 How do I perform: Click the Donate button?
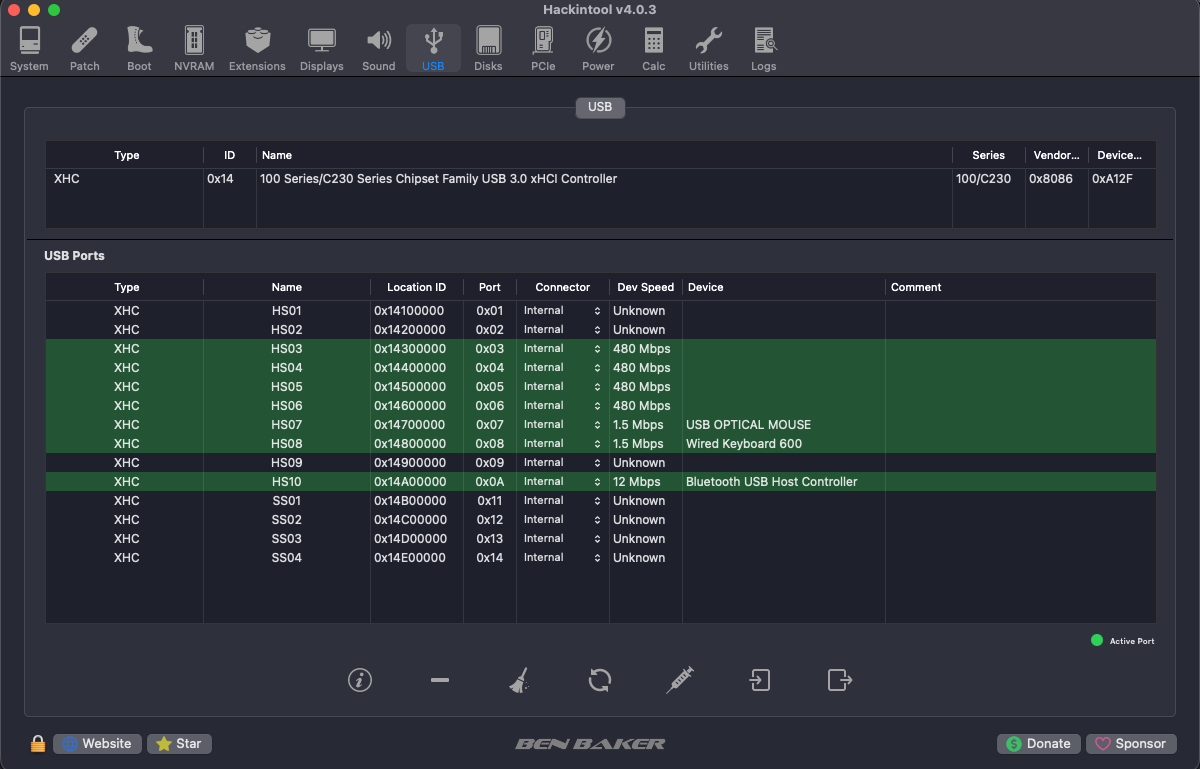point(1038,743)
